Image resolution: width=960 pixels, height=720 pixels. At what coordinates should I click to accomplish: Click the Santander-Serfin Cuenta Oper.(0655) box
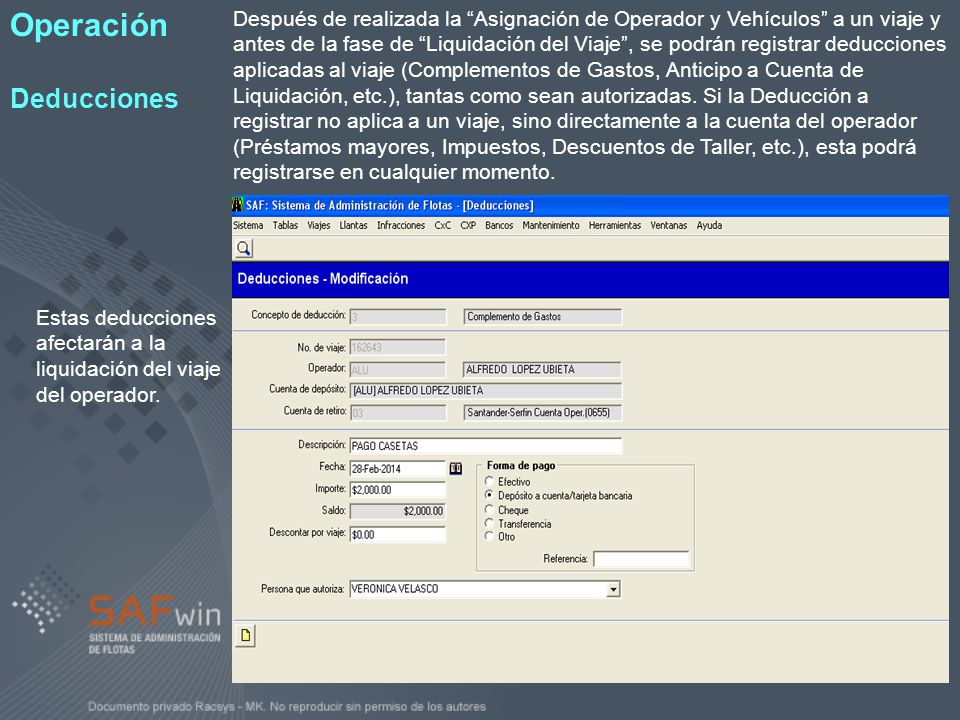click(542, 413)
